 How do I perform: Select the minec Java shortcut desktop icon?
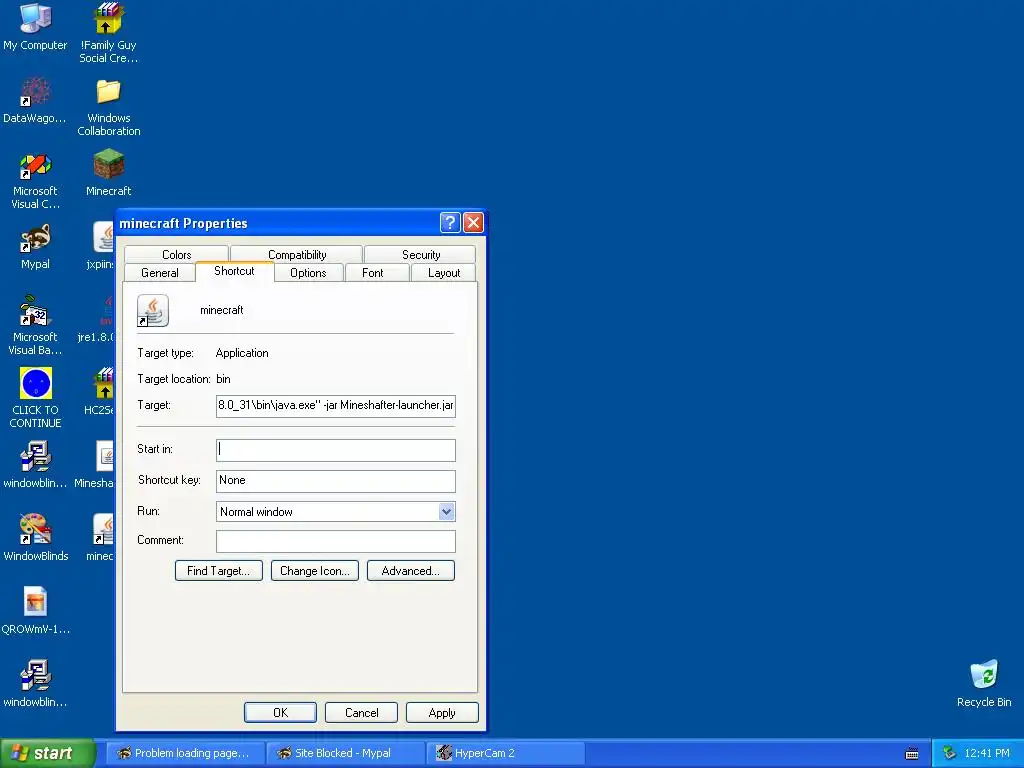[103, 529]
